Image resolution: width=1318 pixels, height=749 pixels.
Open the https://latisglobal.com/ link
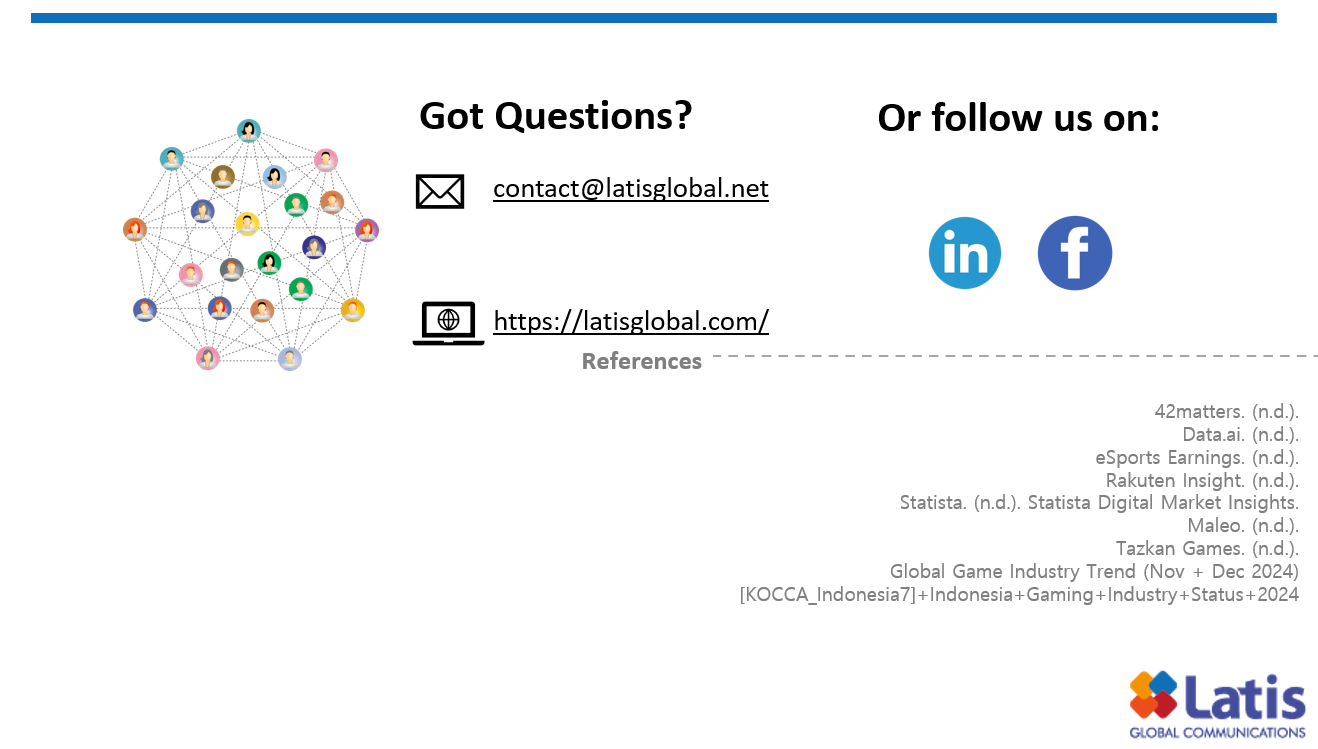(x=631, y=320)
